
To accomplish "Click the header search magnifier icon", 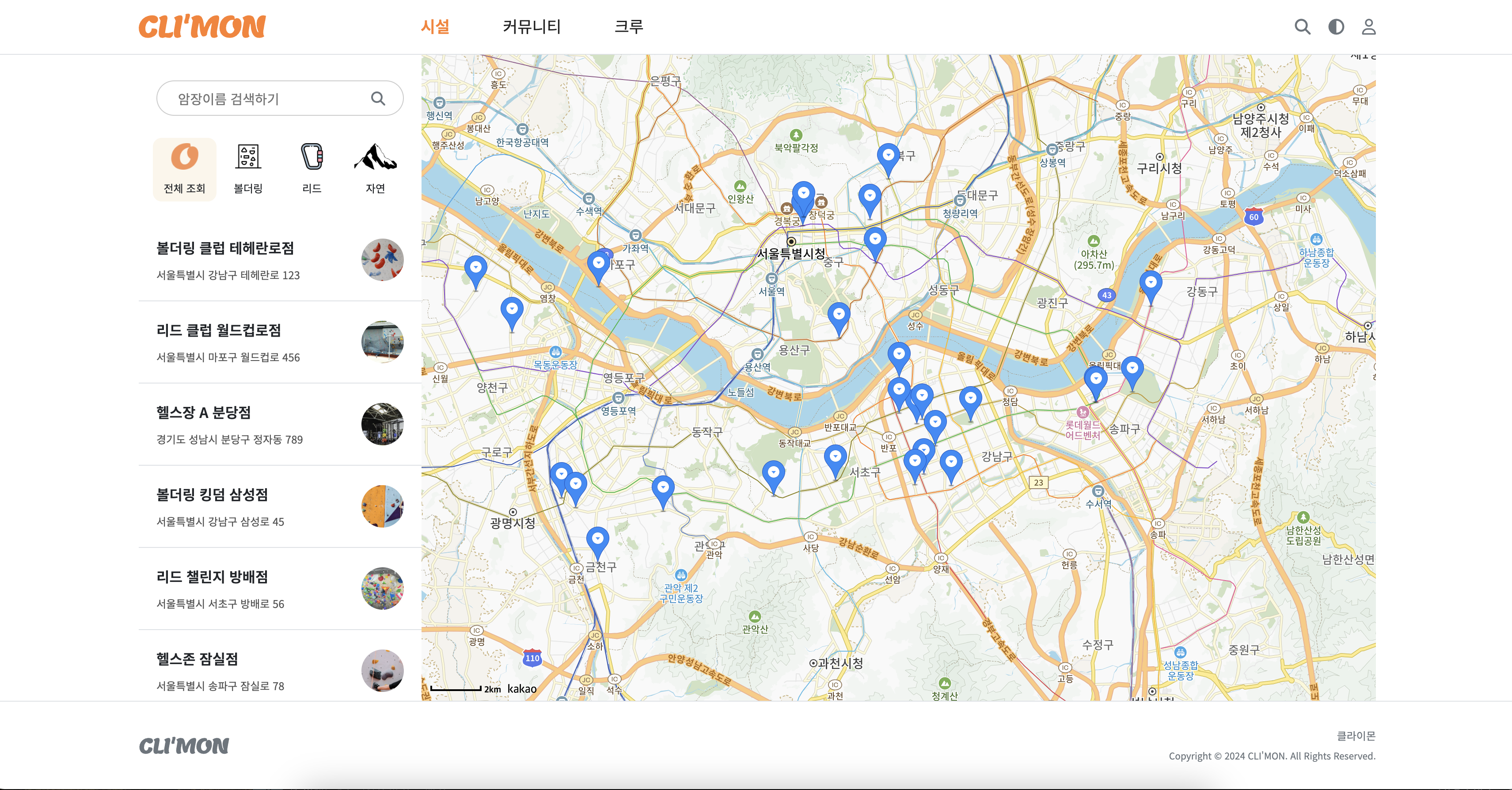I will pyautogui.click(x=1303, y=27).
